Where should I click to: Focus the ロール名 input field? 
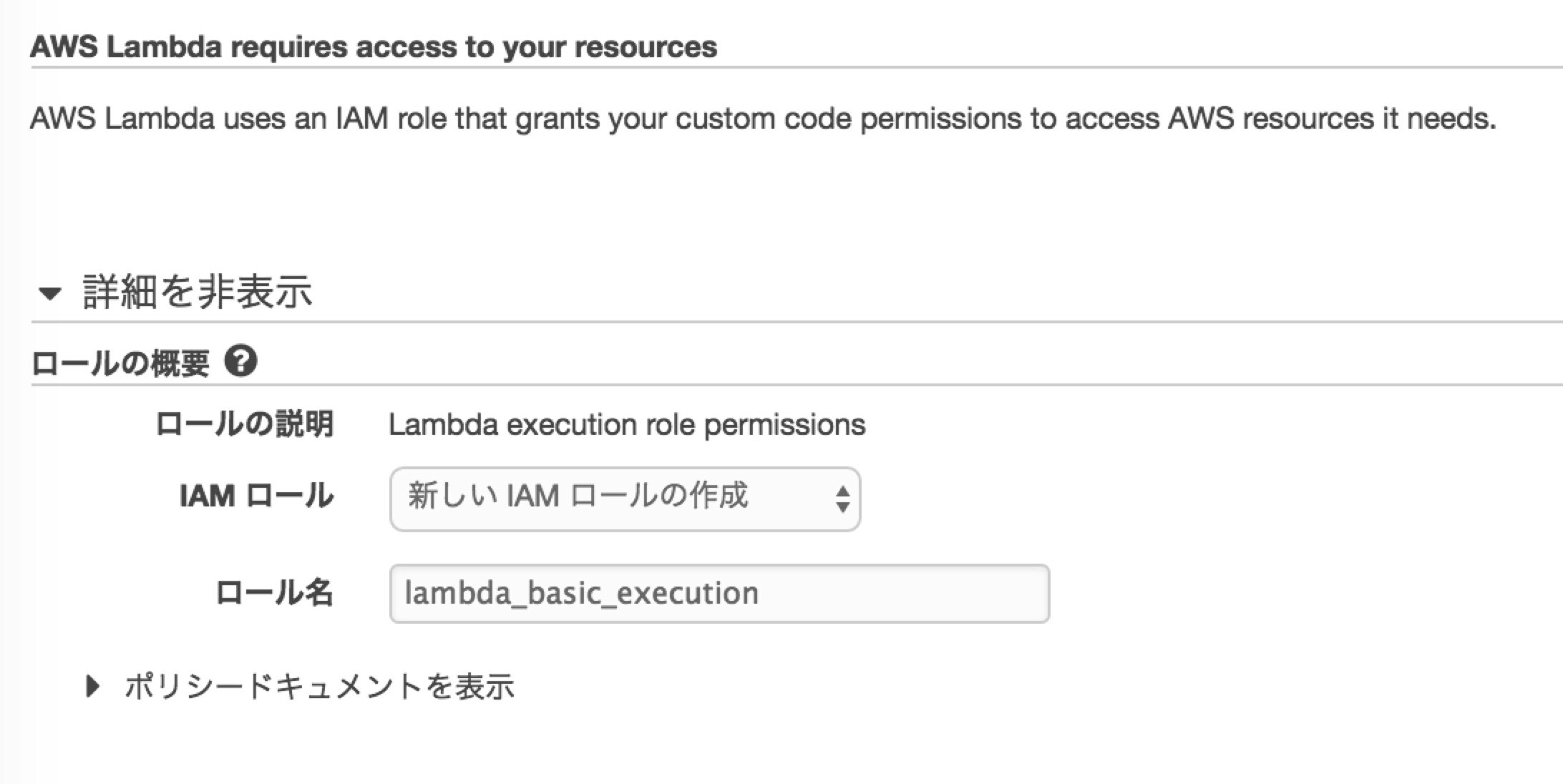[x=719, y=594]
